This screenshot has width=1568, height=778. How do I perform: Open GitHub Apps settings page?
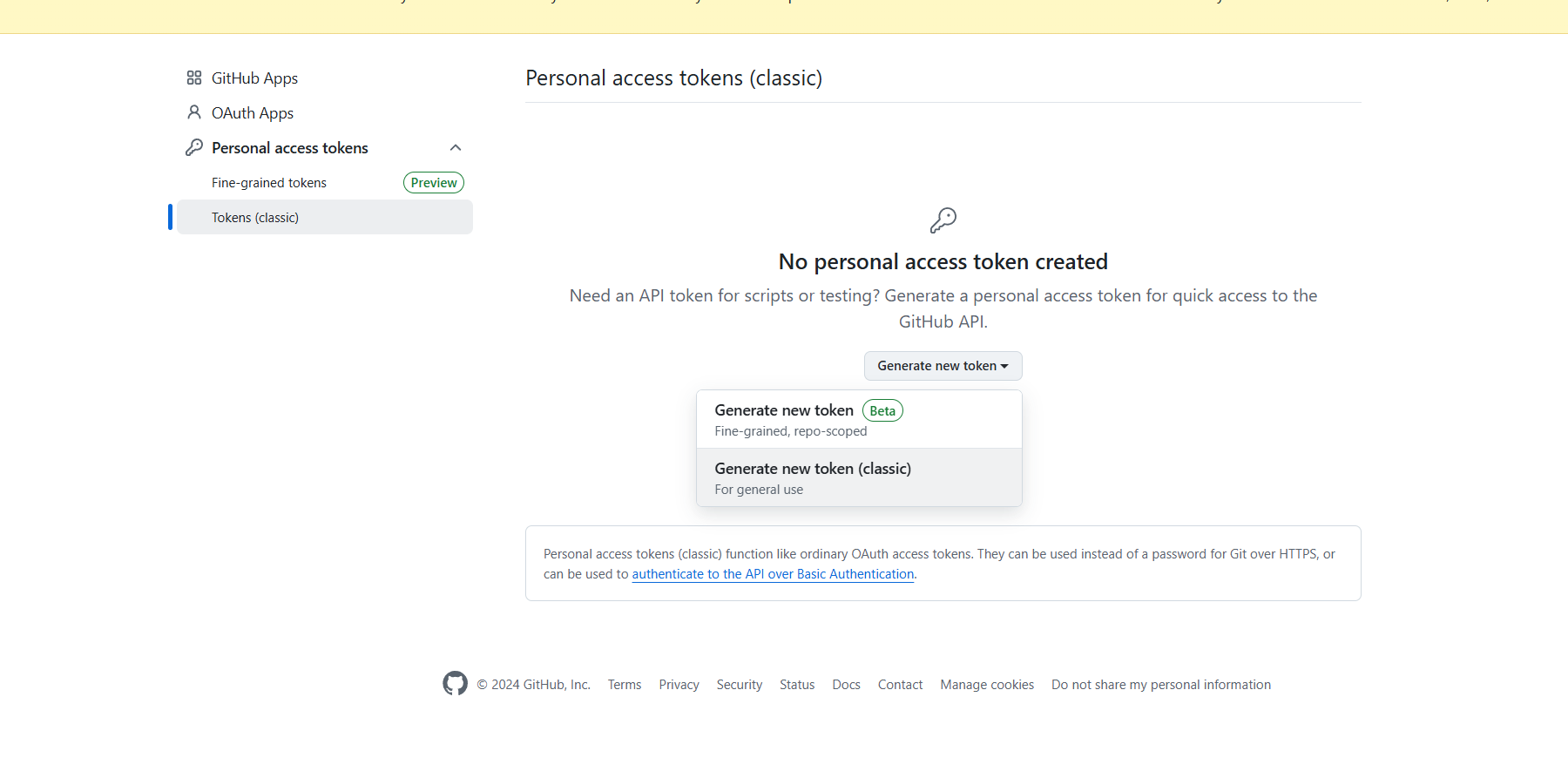point(254,78)
